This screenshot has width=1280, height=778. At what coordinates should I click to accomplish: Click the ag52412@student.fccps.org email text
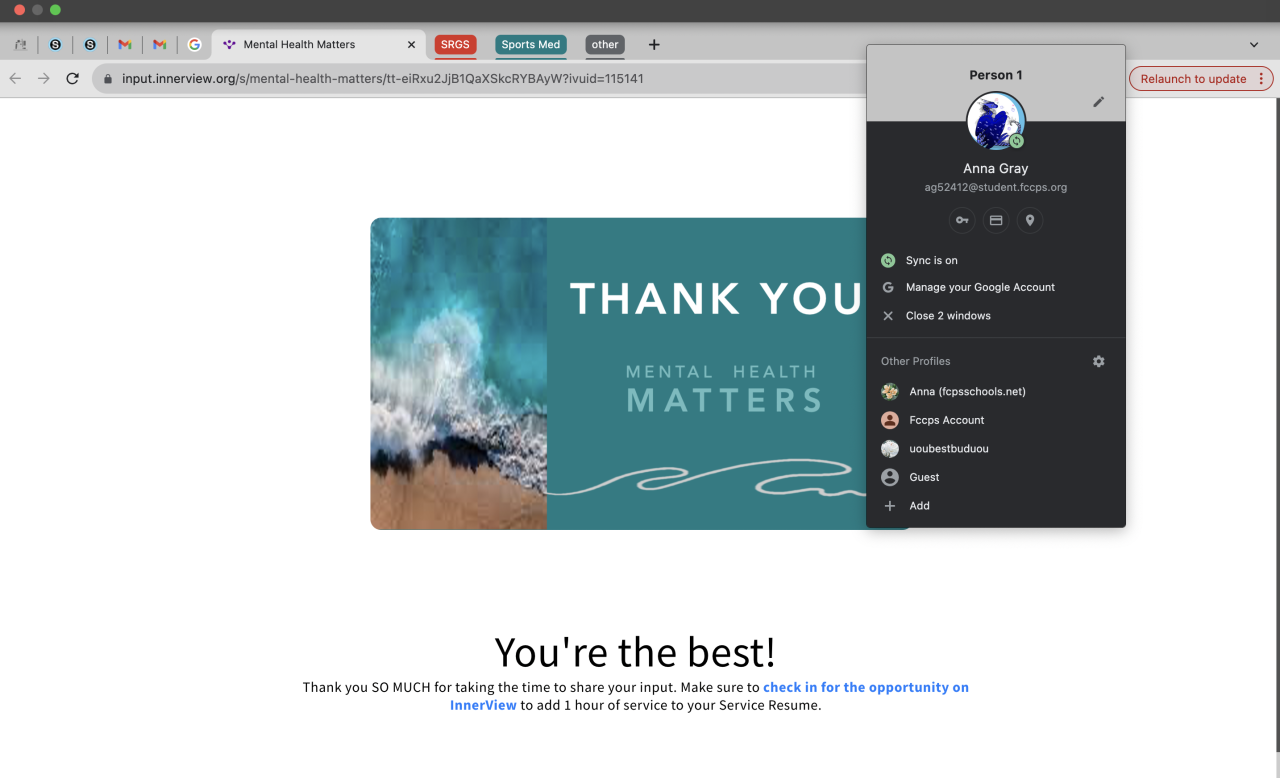tap(996, 187)
